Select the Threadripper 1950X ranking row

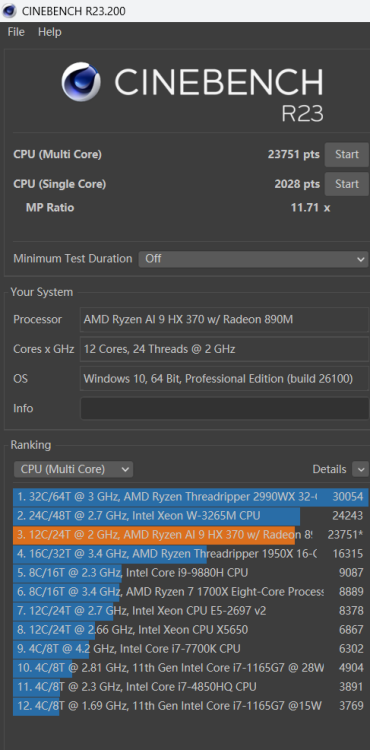tap(191, 554)
